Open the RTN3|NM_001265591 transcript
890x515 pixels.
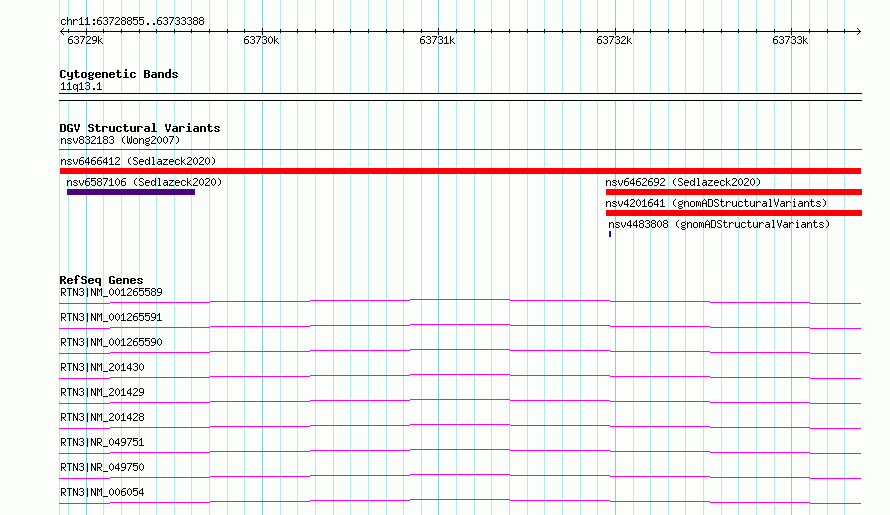pyautogui.click(x=111, y=317)
